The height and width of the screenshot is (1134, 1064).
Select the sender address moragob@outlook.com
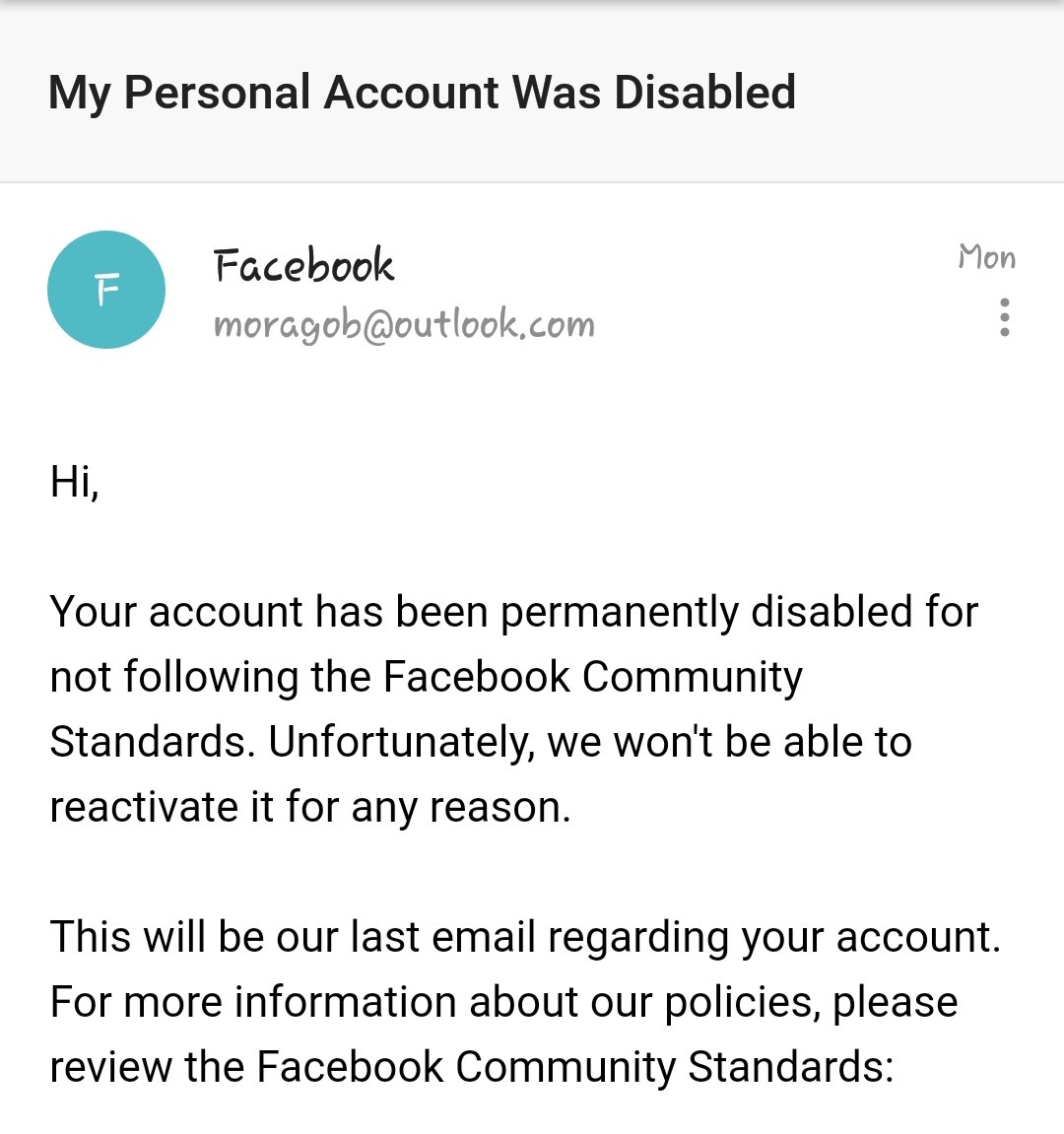click(404, 324)
